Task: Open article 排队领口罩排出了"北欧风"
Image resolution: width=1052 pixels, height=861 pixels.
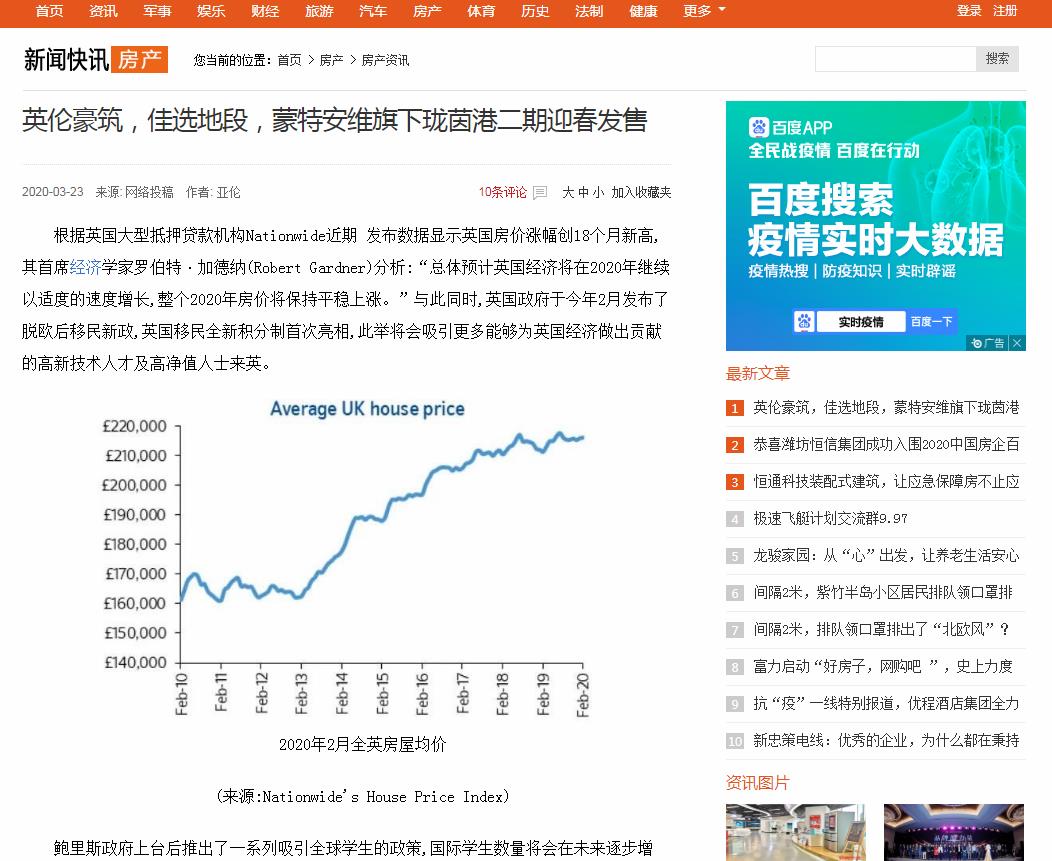Action: (881, 629)
